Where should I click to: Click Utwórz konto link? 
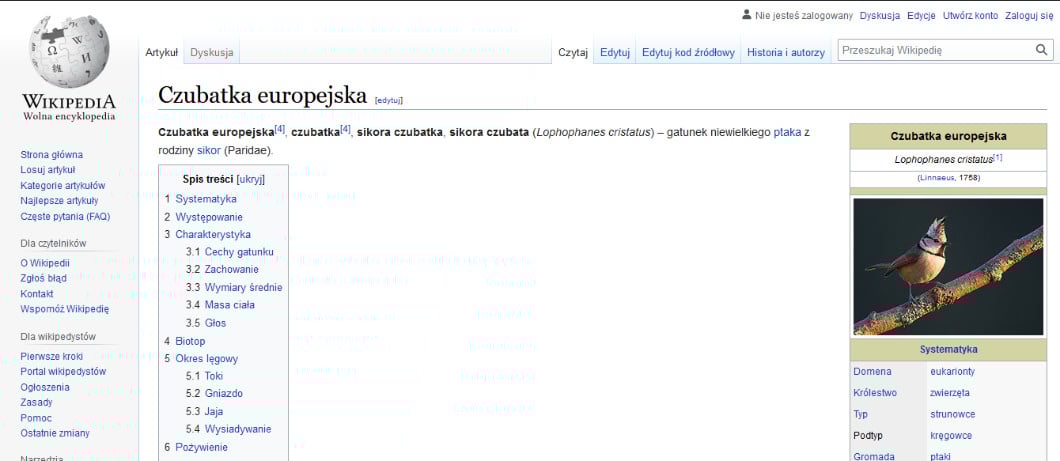(x=970, y=15)
